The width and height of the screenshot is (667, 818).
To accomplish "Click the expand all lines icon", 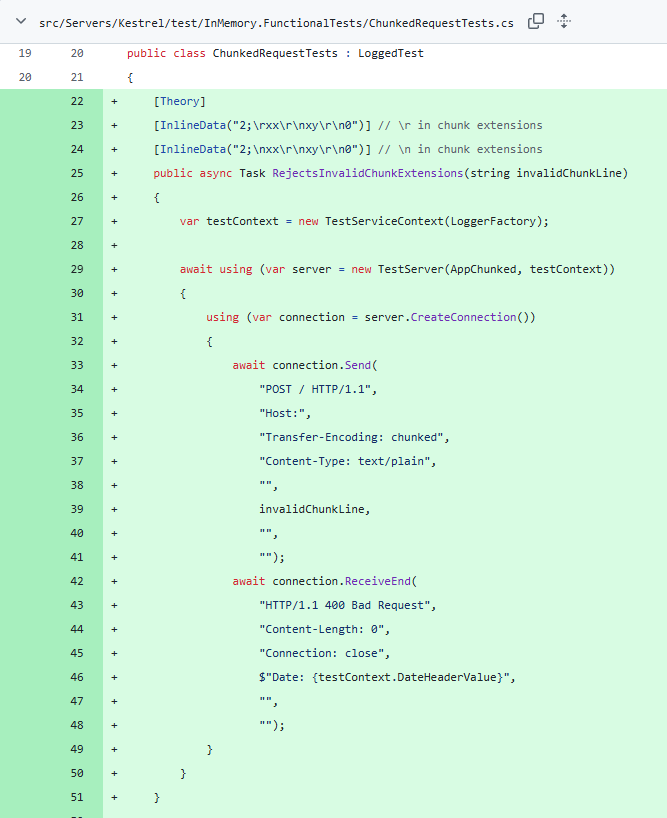I will 564,21.
